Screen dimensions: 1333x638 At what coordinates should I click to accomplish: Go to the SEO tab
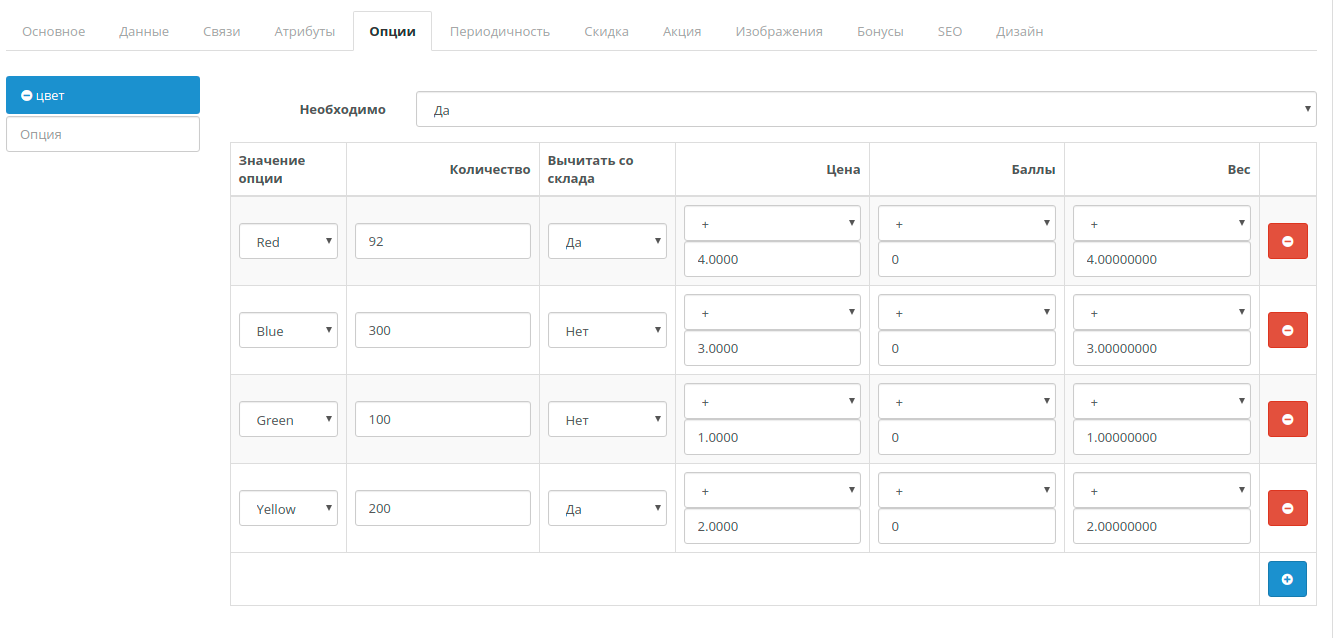click(x=949, y=31)
